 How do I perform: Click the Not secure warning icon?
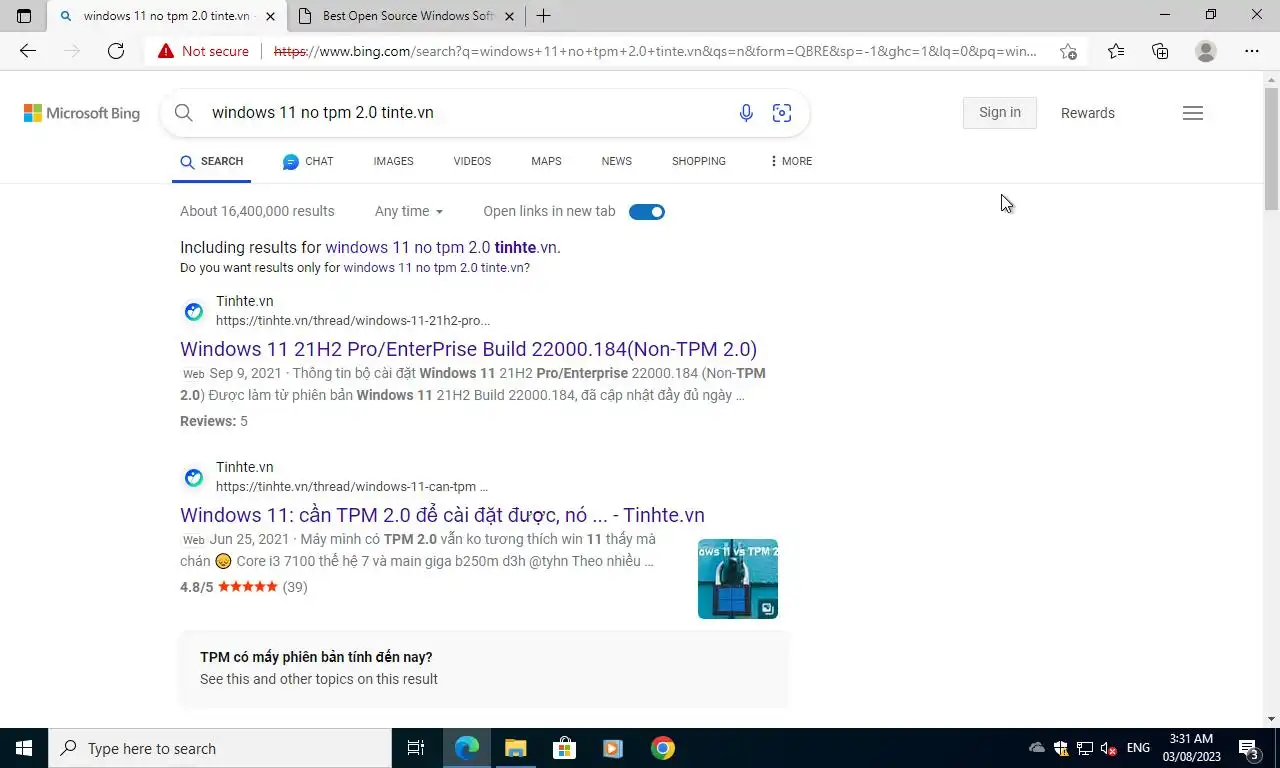pyautogui.click(x=165, y=51)
